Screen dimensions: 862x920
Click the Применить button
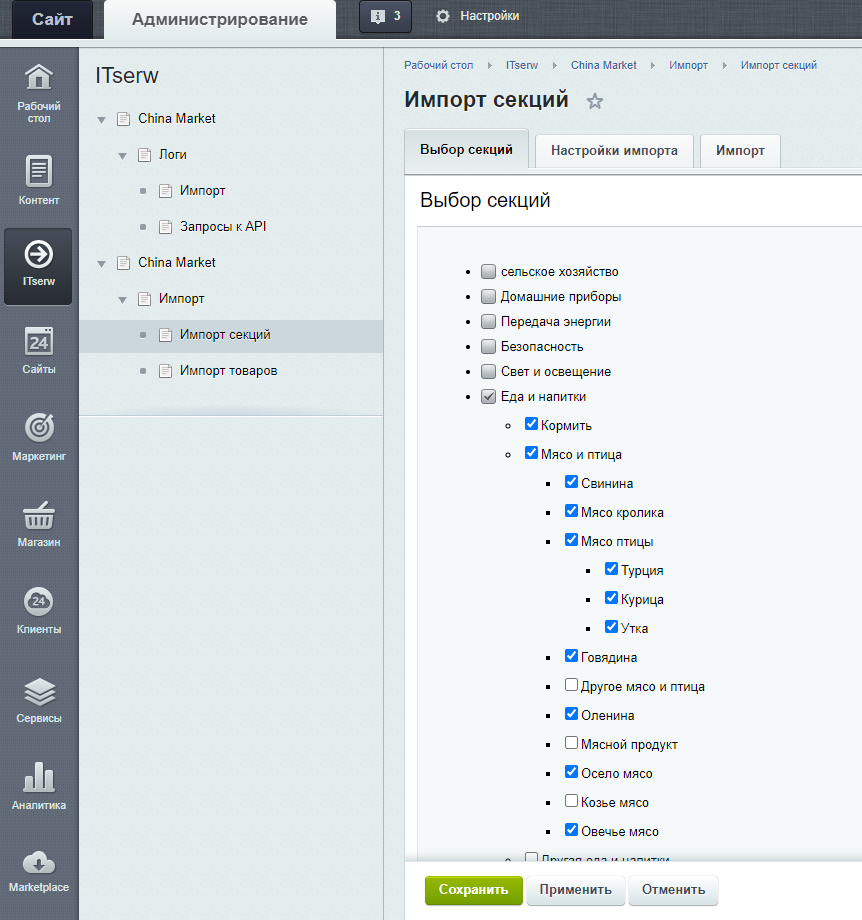tap(576, 889)
